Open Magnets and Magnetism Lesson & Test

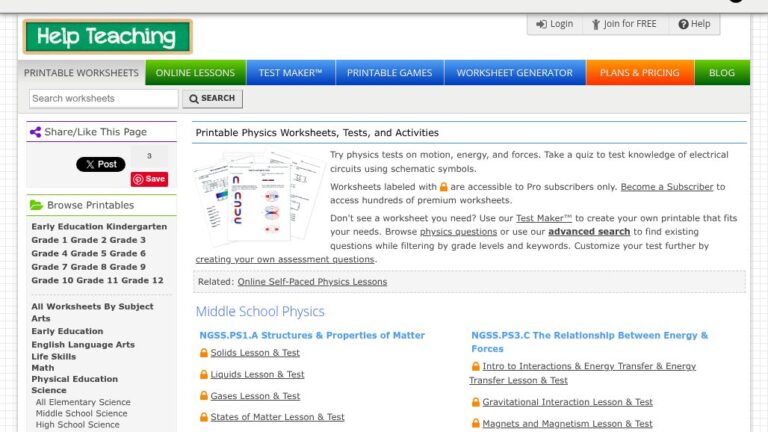567,423
